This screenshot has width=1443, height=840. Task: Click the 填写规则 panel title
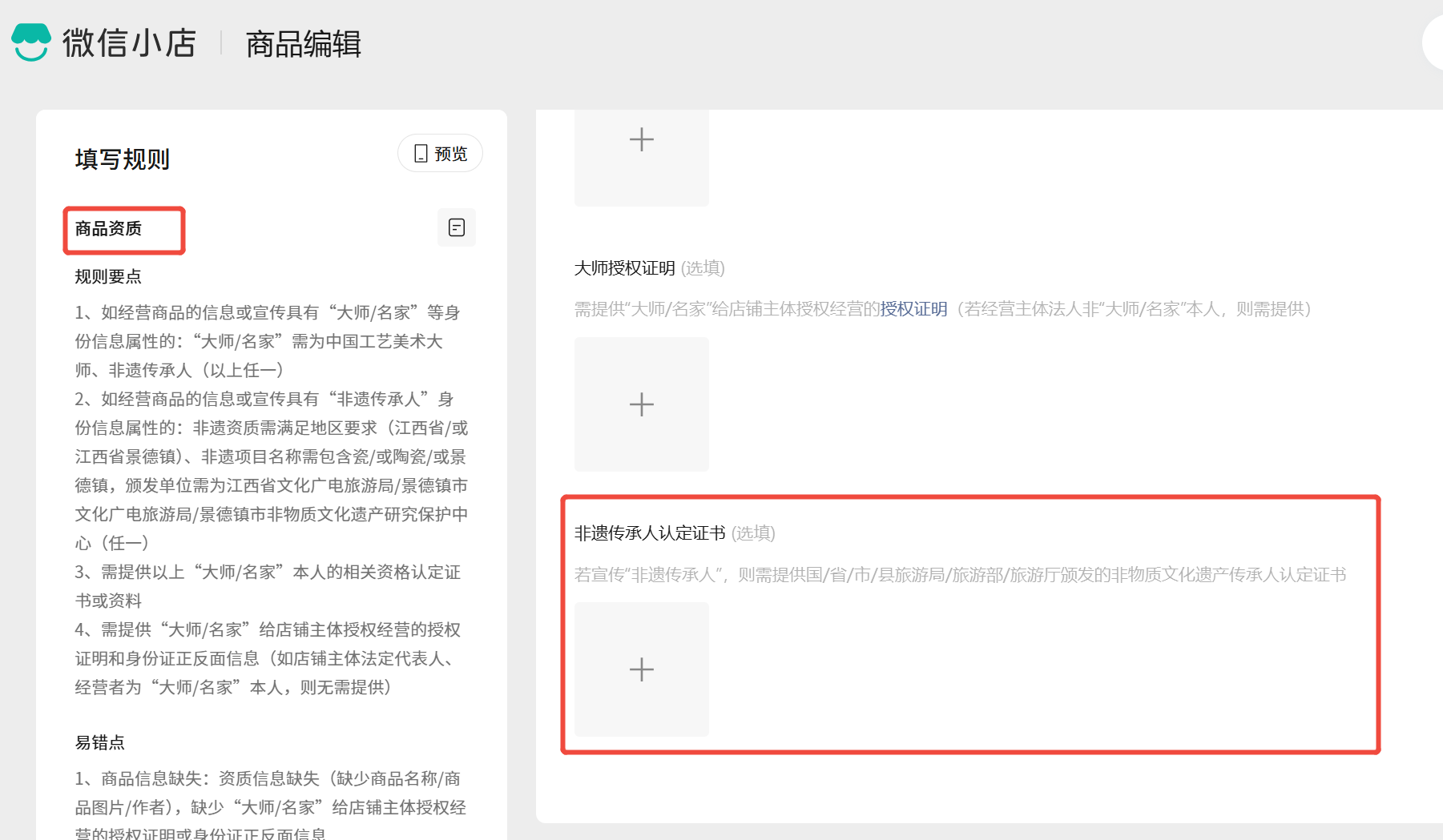click(123, 159)
